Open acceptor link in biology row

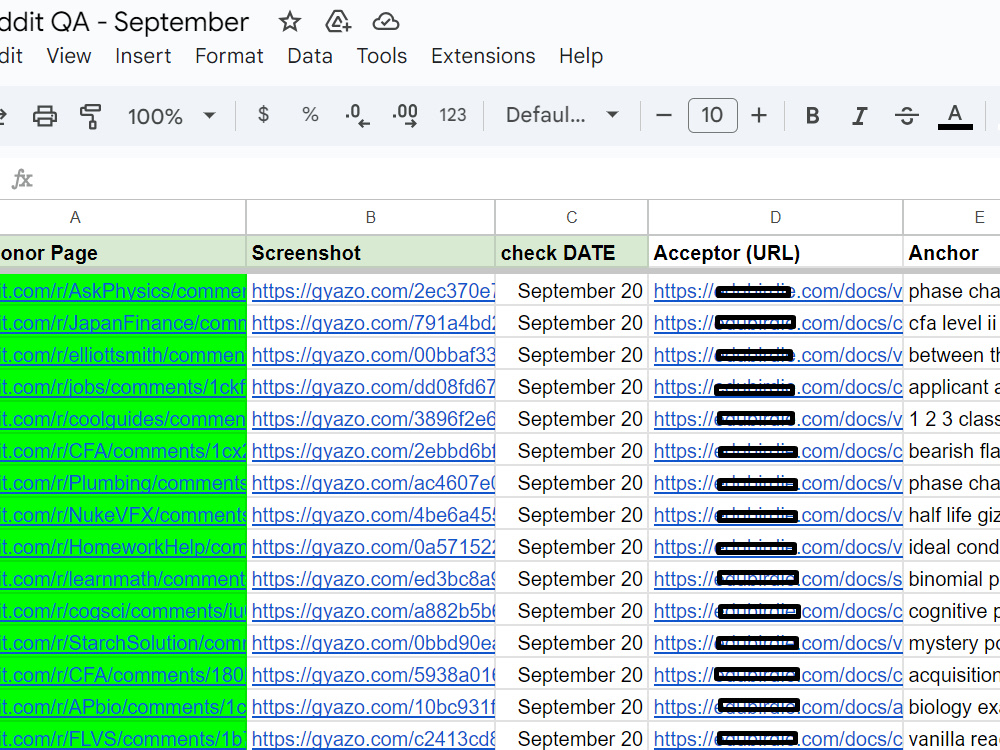778,707
